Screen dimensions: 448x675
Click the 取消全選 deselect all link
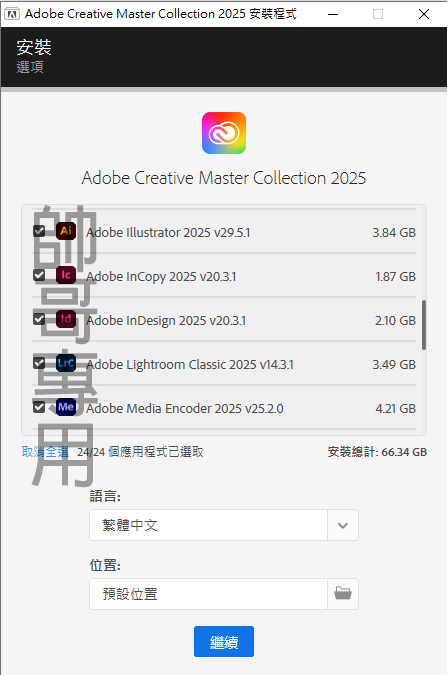point(45,452)
